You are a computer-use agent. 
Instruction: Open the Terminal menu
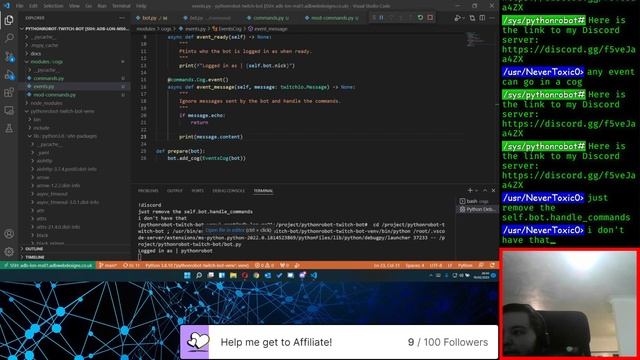click(x=121, y=6)
